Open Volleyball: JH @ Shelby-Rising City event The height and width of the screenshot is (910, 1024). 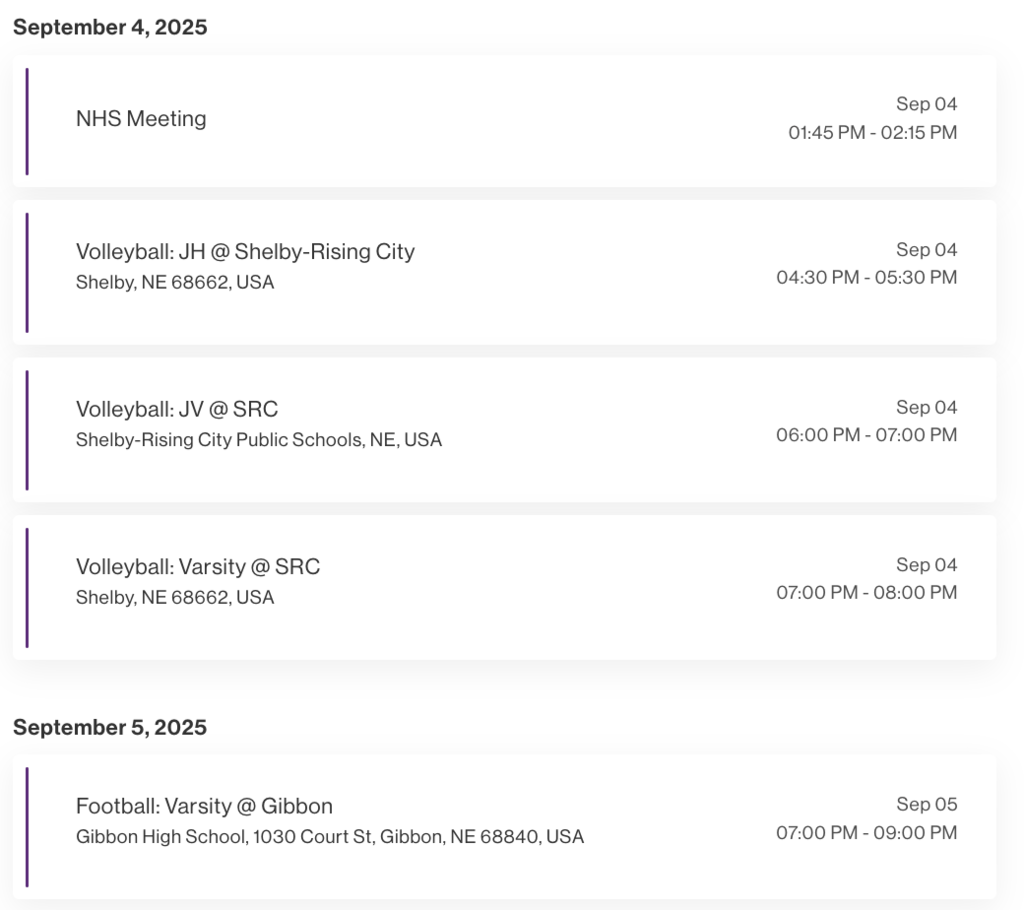(504, 272)
